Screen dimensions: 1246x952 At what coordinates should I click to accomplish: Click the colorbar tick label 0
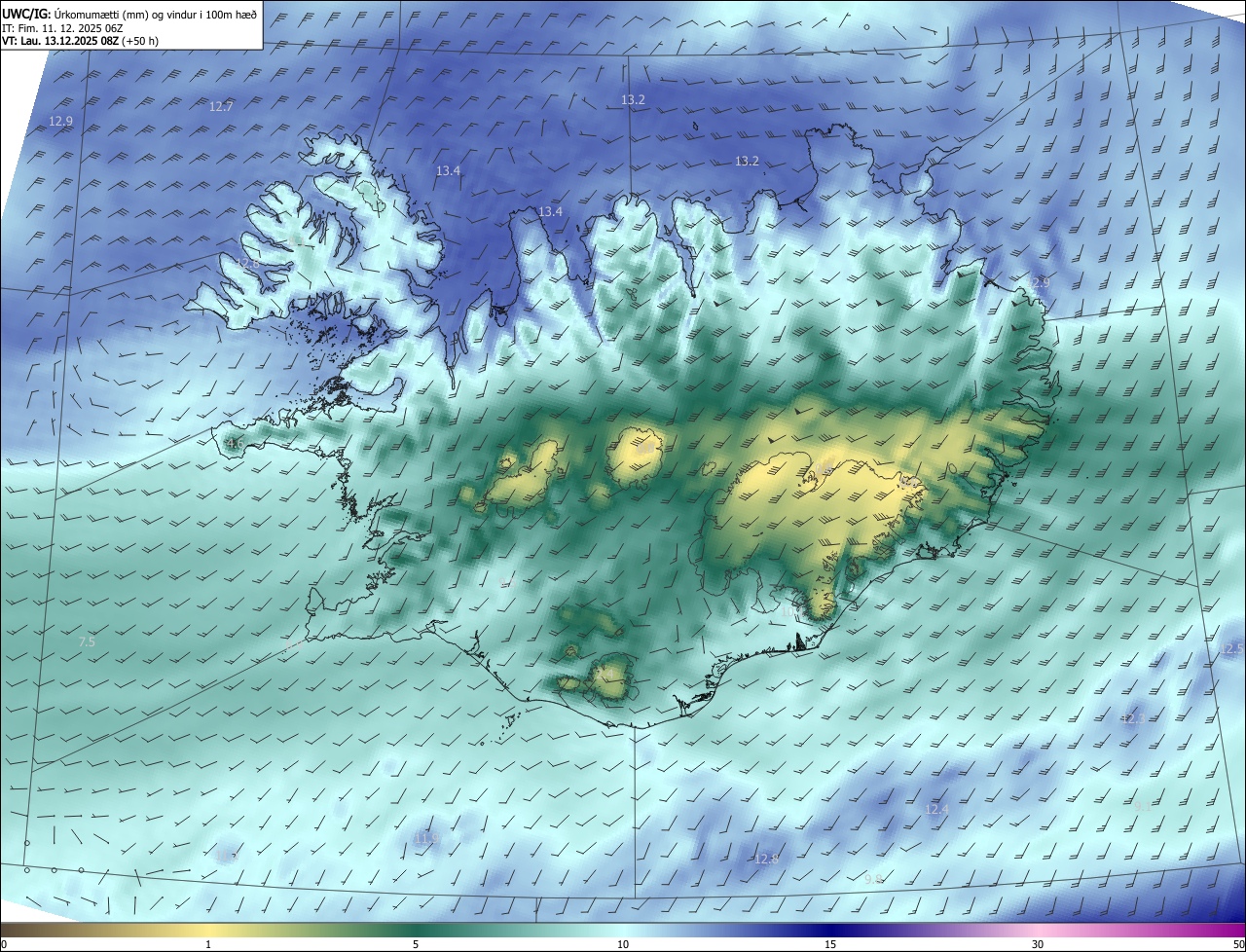[4, 944]
